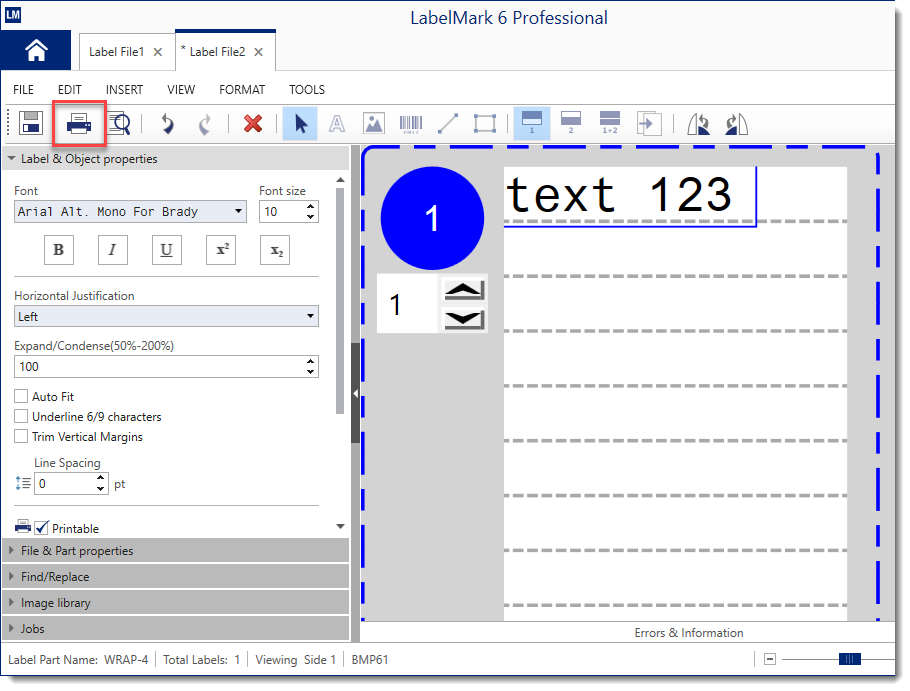Pick the Rectangle drawing tool
The width and height of the screenshot is (910, 691).
485,124
